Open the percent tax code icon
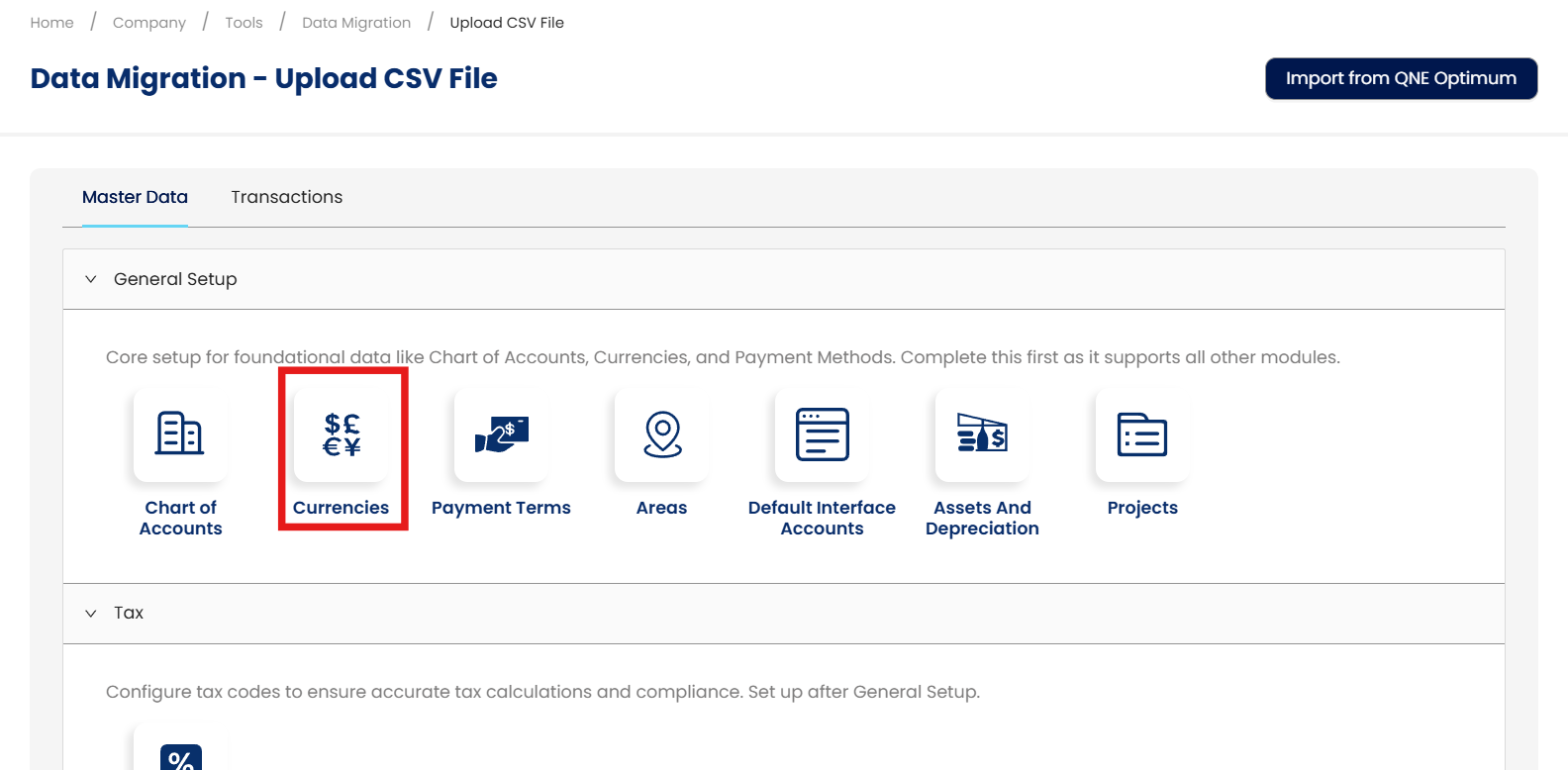Image resolution: width=1568 pixels, height=770 pixels. (180, 755)
